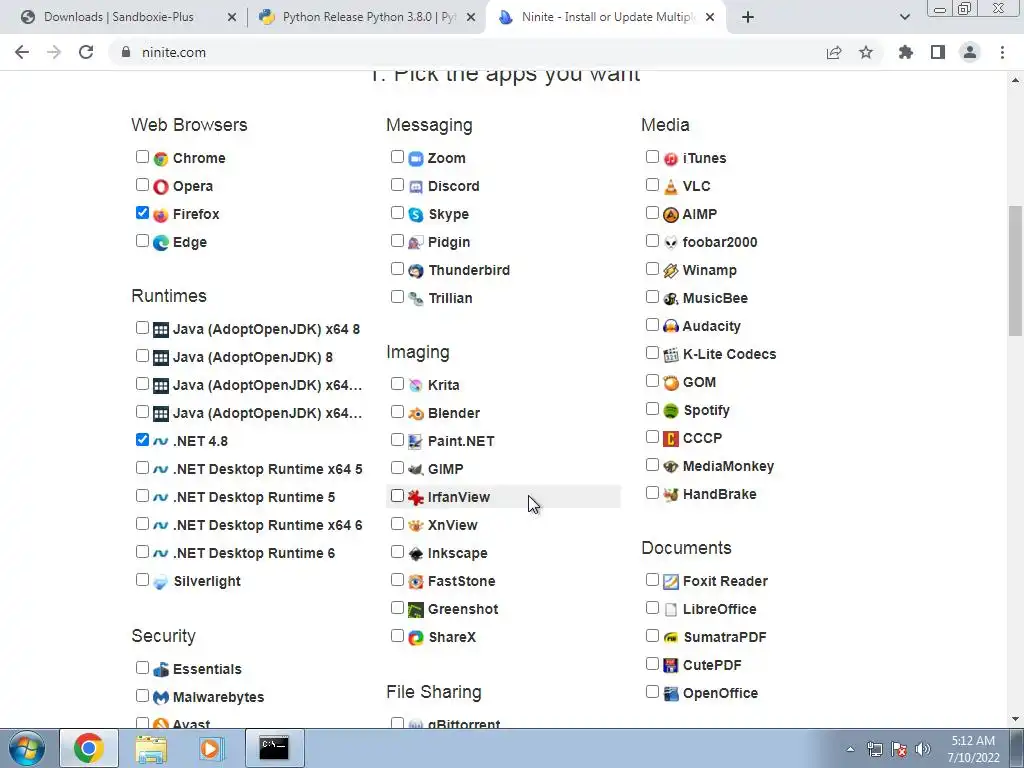Select the MusicBee checkbox
Image resolution: width=1024 pixels, height=768 pixels.
point(652,297)
